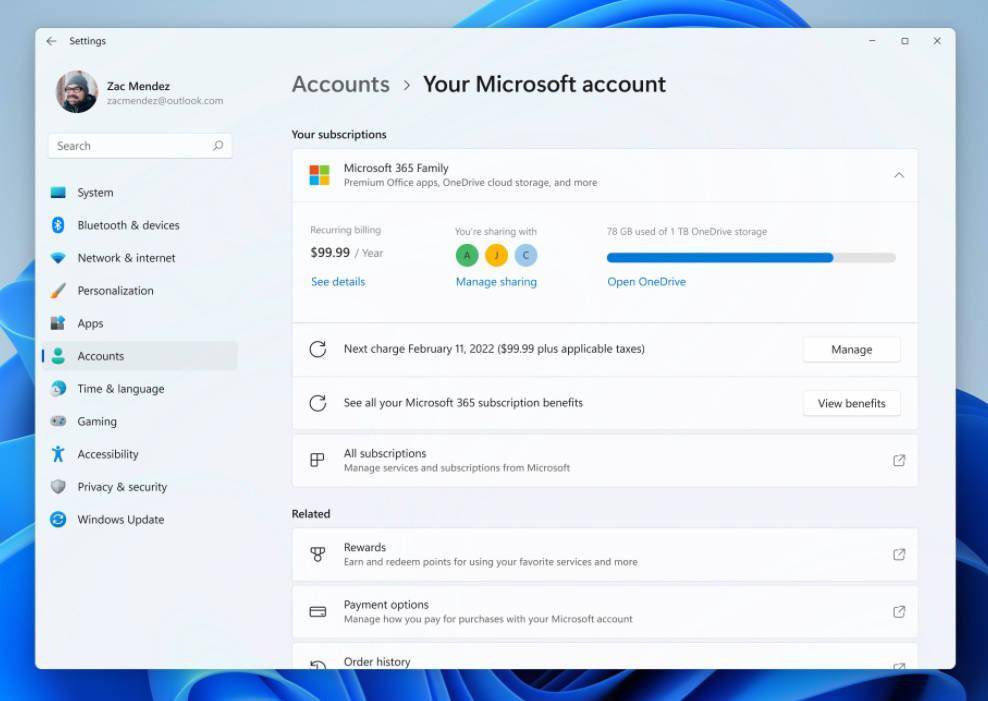
Task: Open Gaming settings
Action: click(97, 421)
